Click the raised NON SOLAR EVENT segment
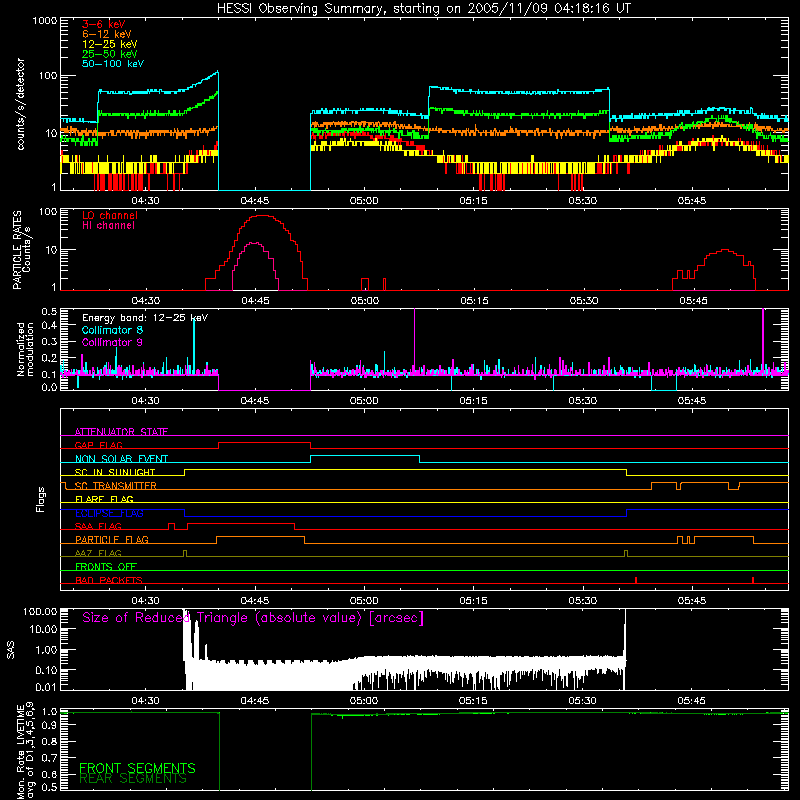 pos(365,456)
